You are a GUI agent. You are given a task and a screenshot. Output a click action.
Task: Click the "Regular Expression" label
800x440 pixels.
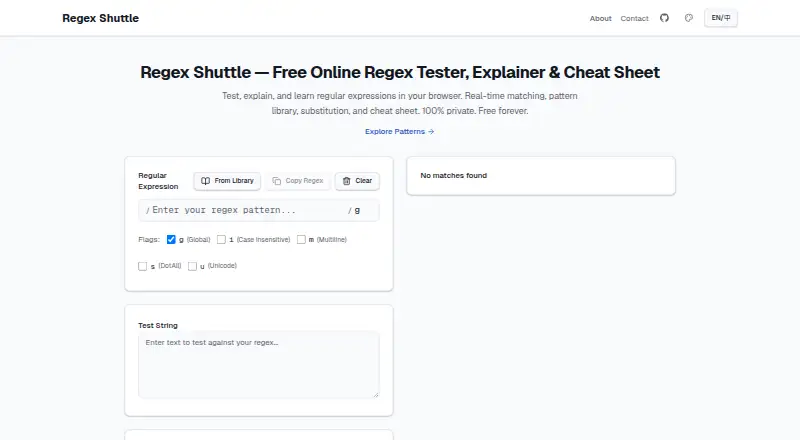point(158,181)
